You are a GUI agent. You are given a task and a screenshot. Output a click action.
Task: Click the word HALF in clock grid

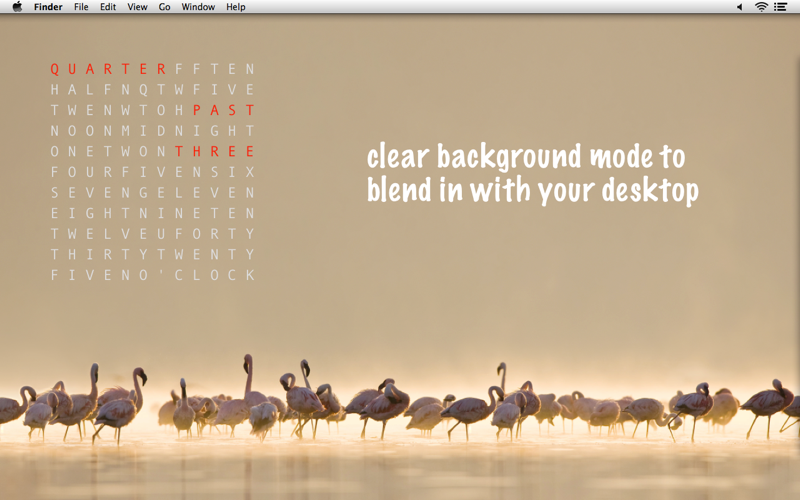pos(81,90)
